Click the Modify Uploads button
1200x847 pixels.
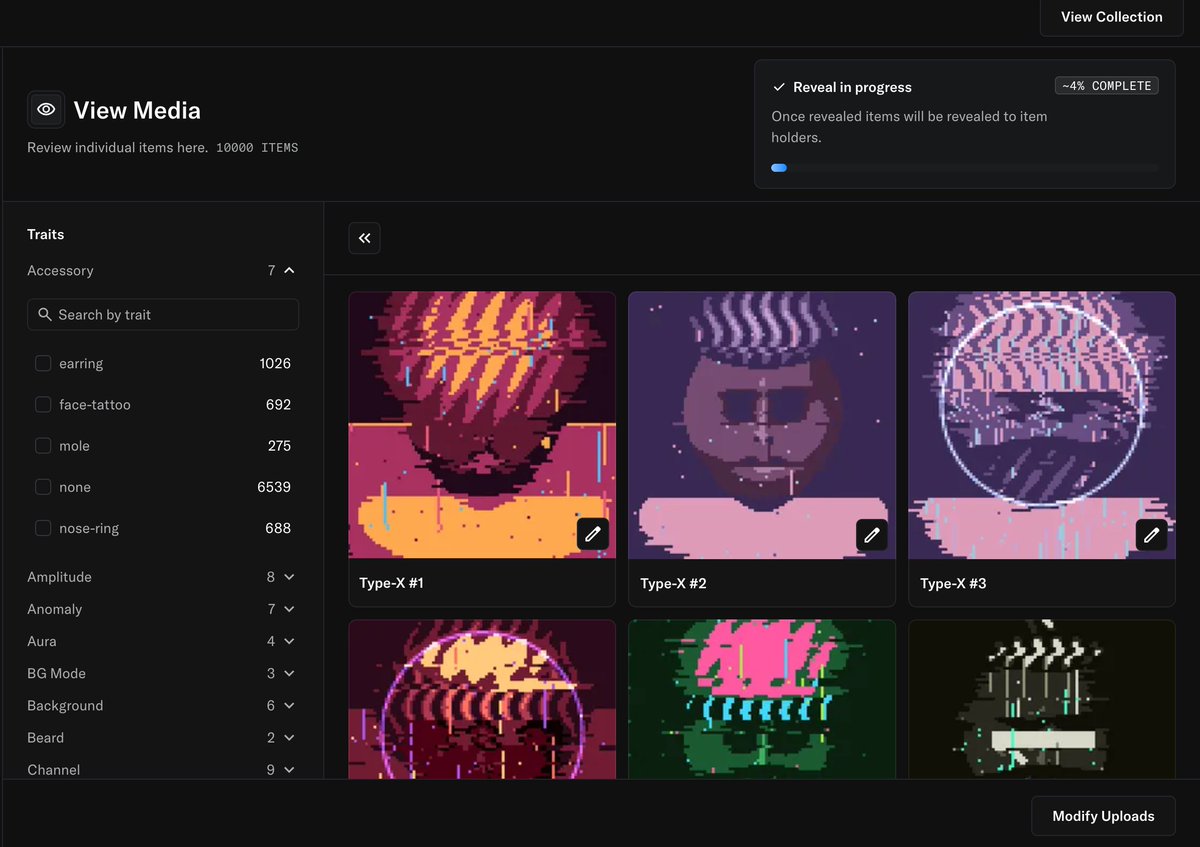coord(1103,816)
